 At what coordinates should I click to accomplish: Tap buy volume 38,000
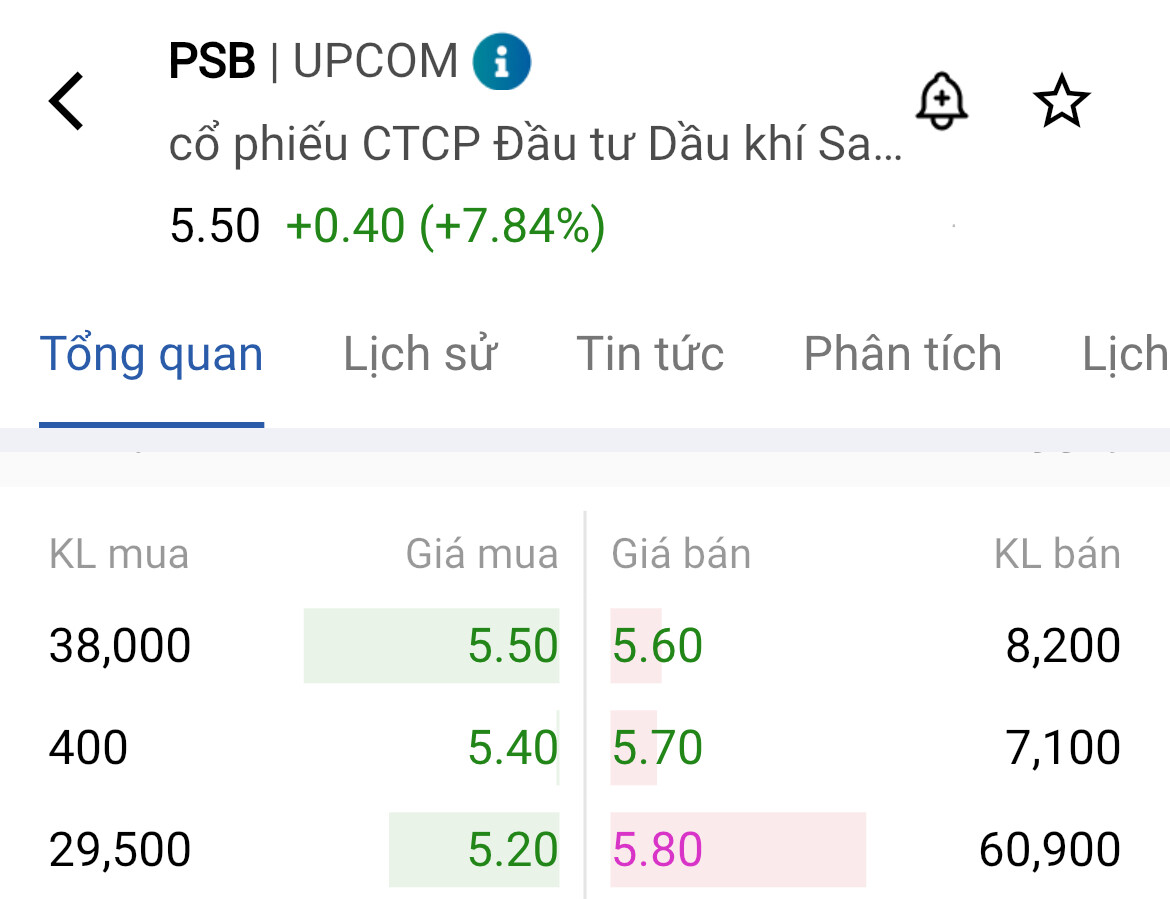[120, 646]
